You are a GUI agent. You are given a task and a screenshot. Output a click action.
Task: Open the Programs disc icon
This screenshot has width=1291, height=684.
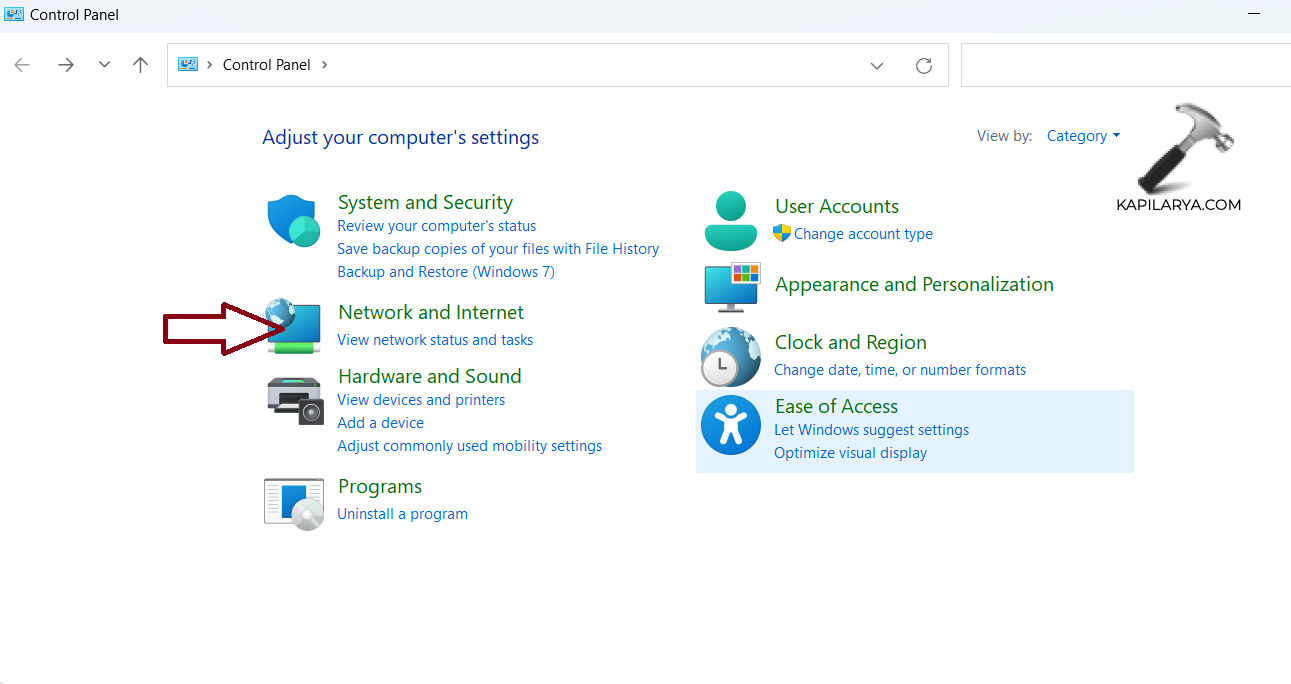click(x=294, y=503)
